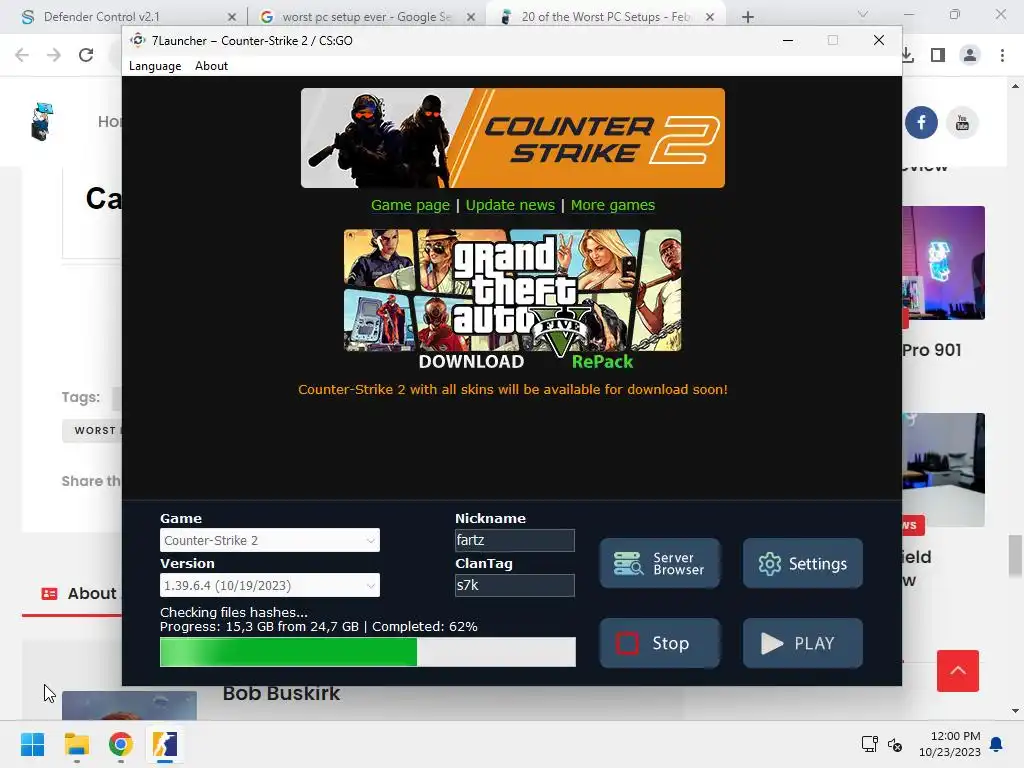Open a new browser tab

(748, 17)
